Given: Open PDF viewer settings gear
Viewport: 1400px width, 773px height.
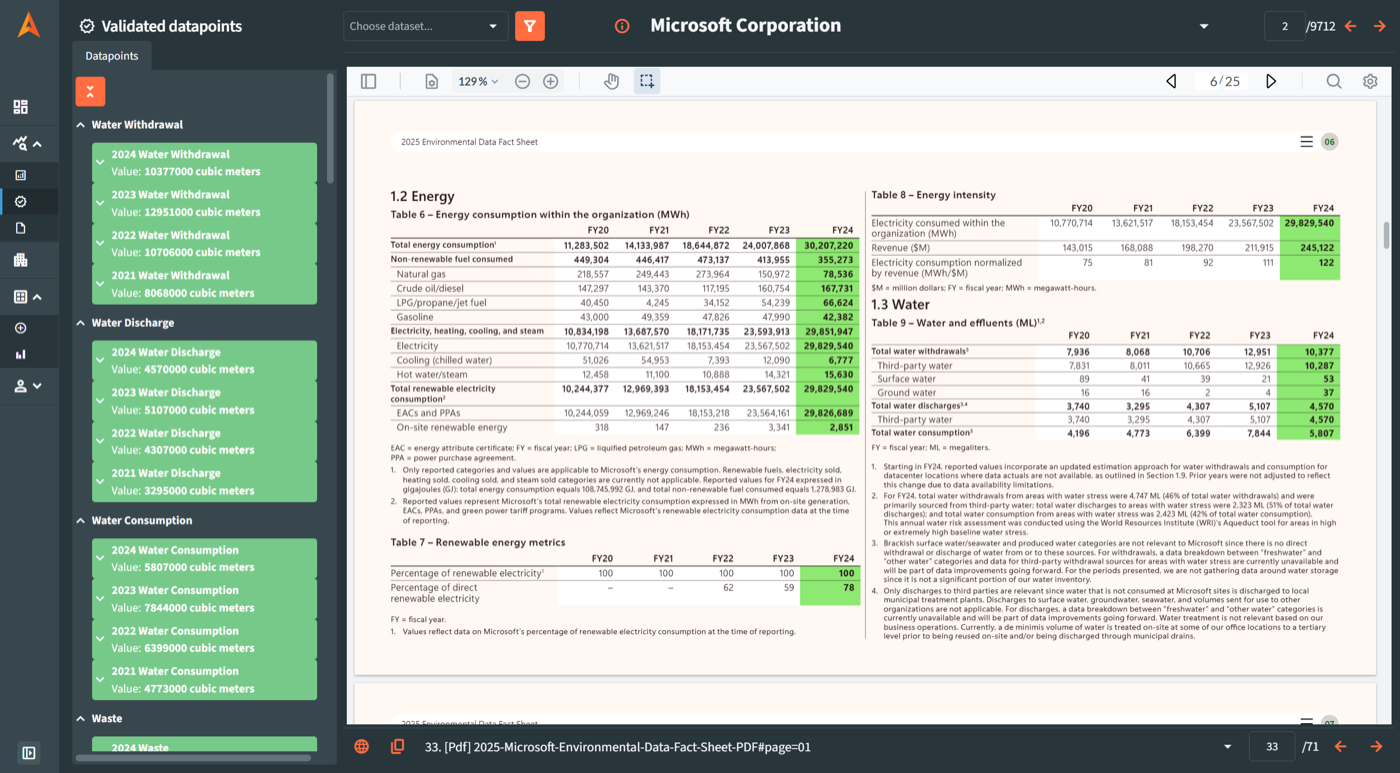Looking at the screenshot, I should 1370,81.
